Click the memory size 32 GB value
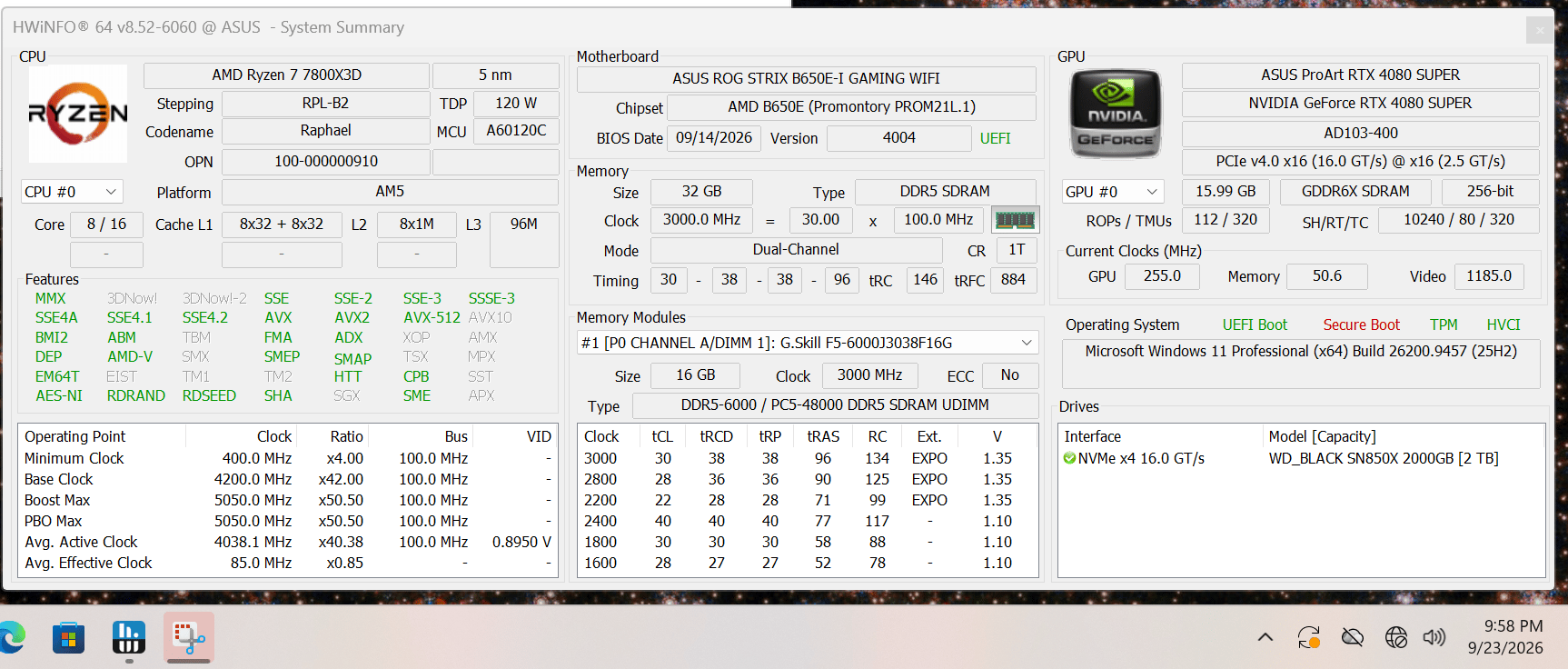This screenshot has width=1568, height=669. click(701, 192)
